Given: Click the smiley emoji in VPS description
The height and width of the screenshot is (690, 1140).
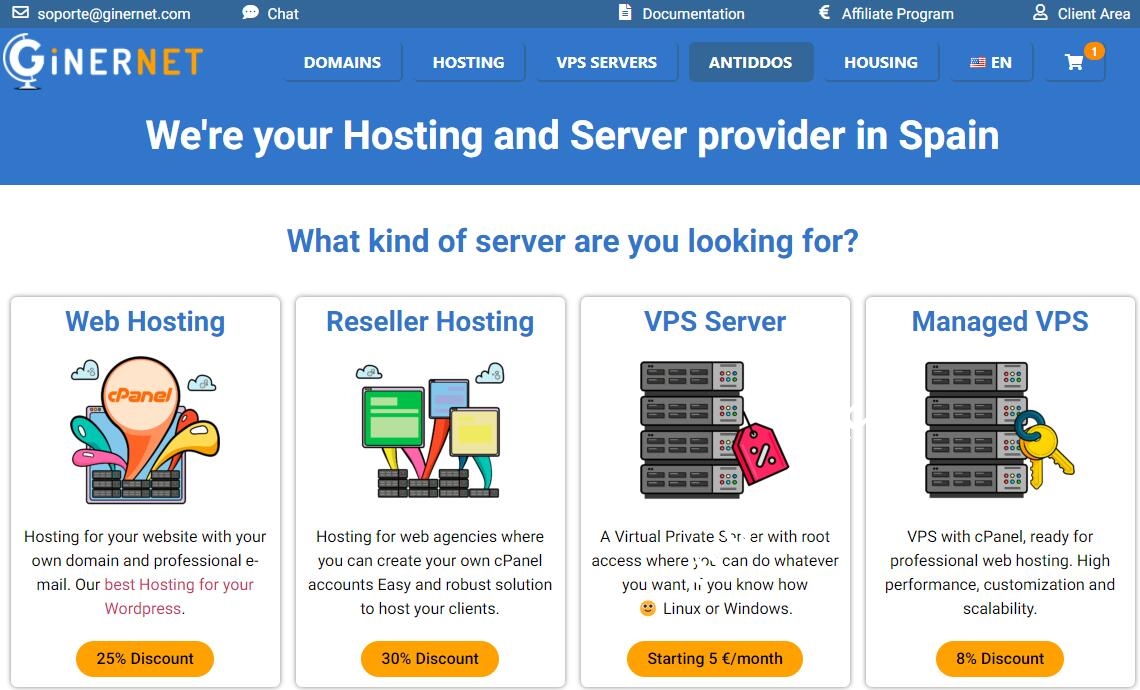Looking at the screenshot, I should click(648, 608).
